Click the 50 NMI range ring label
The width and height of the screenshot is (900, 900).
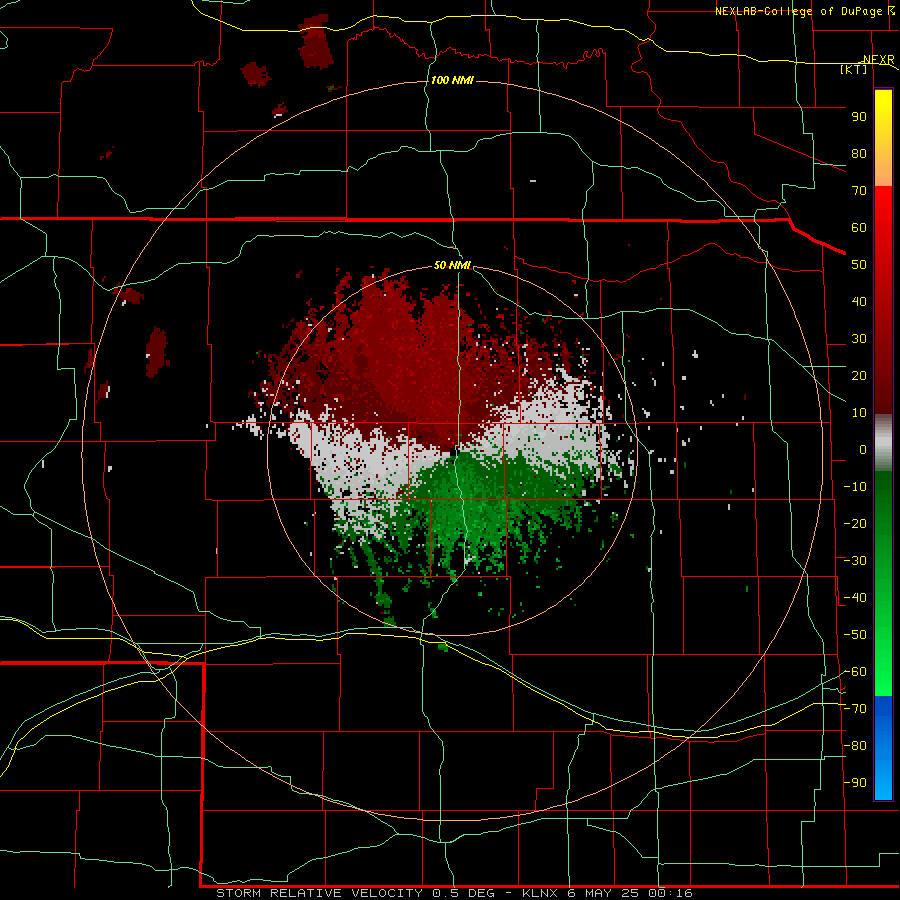click(x=452, y=265)
